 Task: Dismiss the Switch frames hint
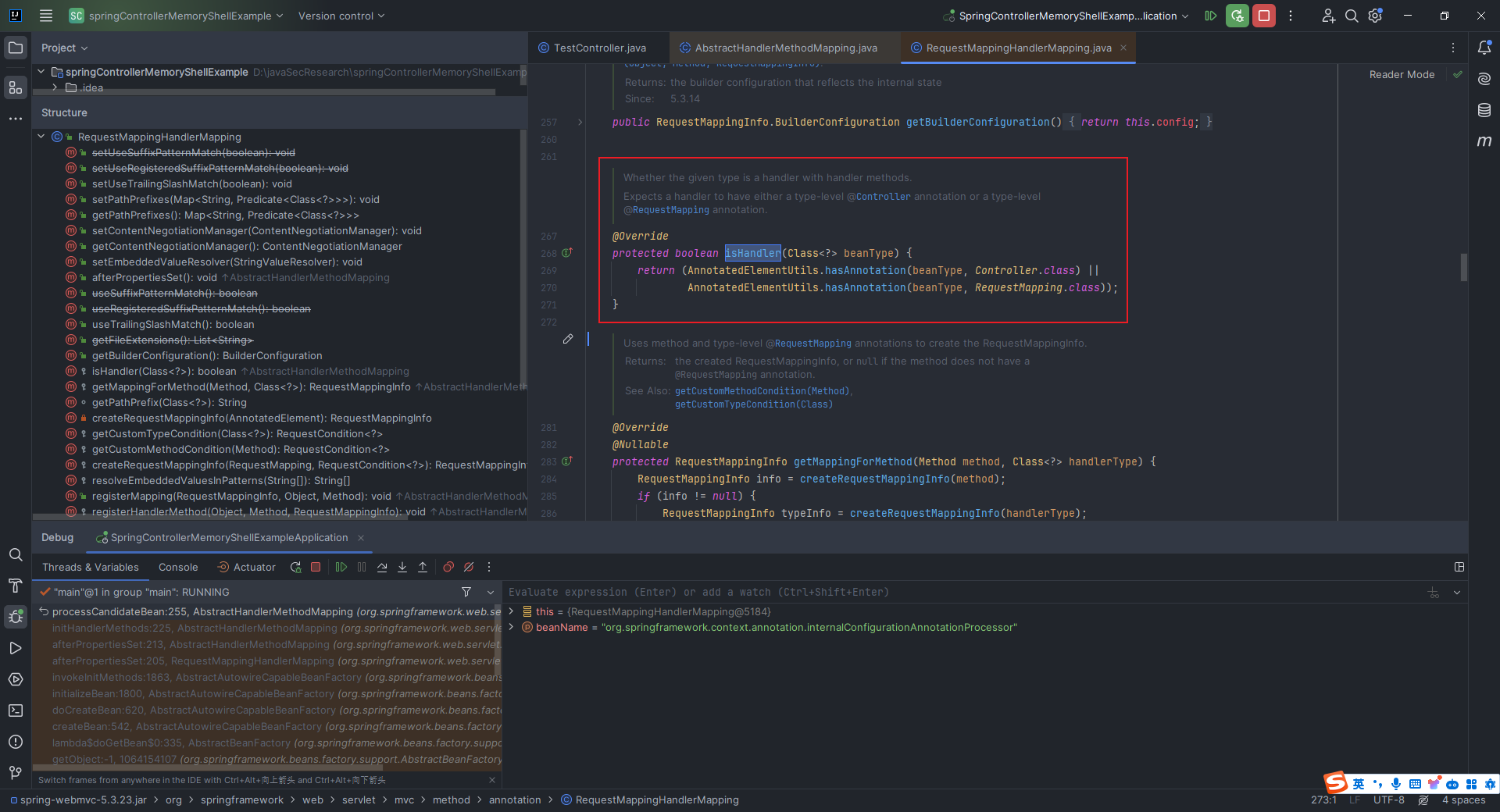(491, 780)
